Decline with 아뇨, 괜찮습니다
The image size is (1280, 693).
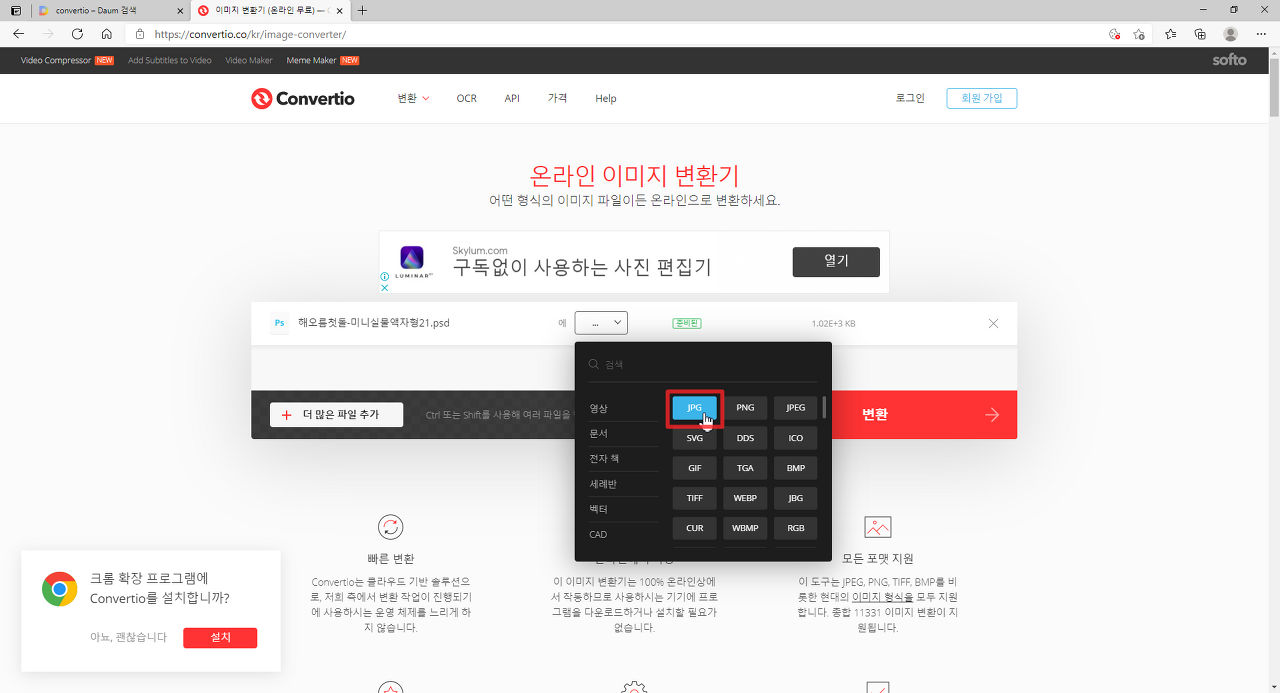128,637
